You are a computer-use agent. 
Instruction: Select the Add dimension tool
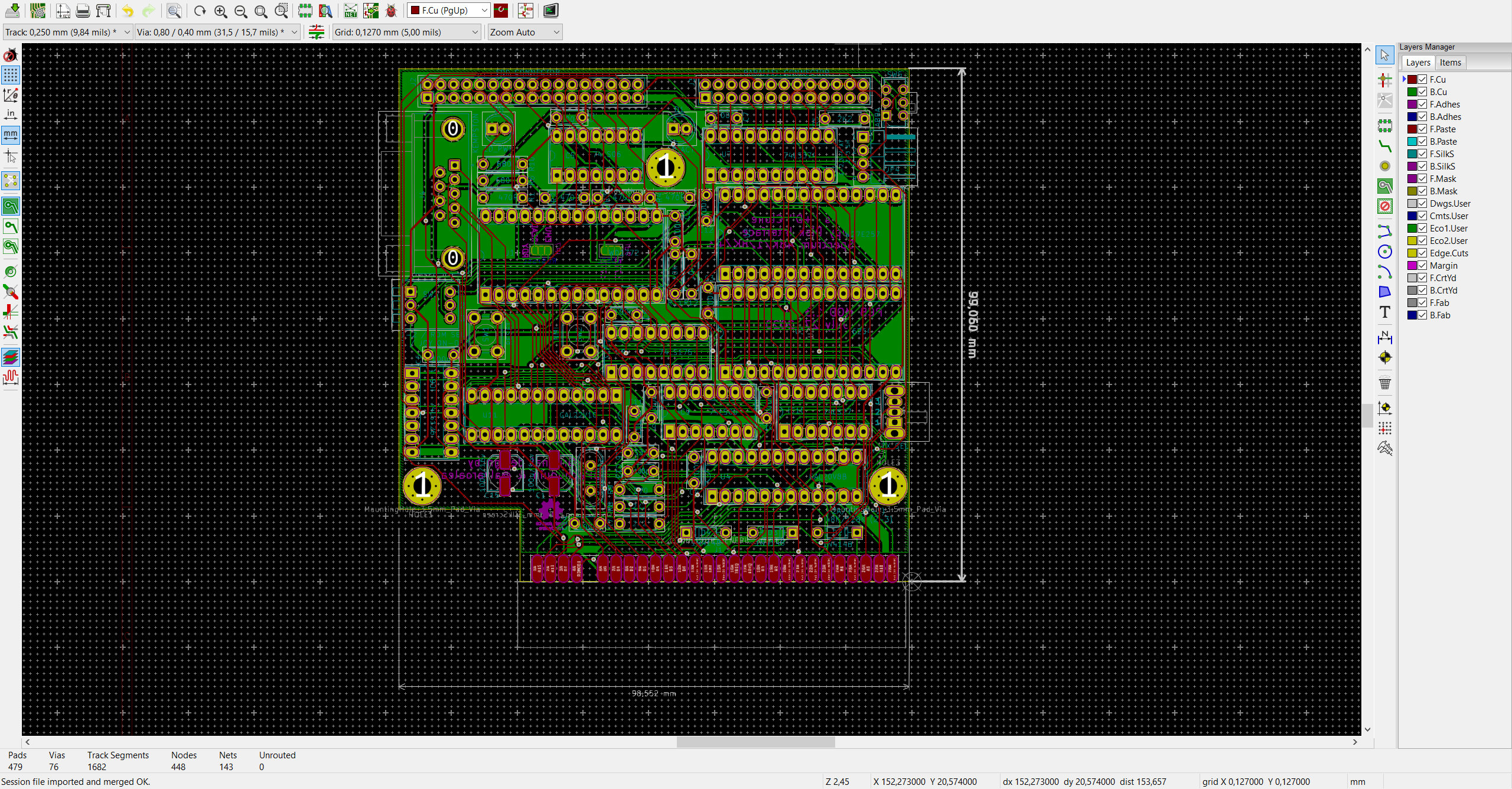(1384, 337)
